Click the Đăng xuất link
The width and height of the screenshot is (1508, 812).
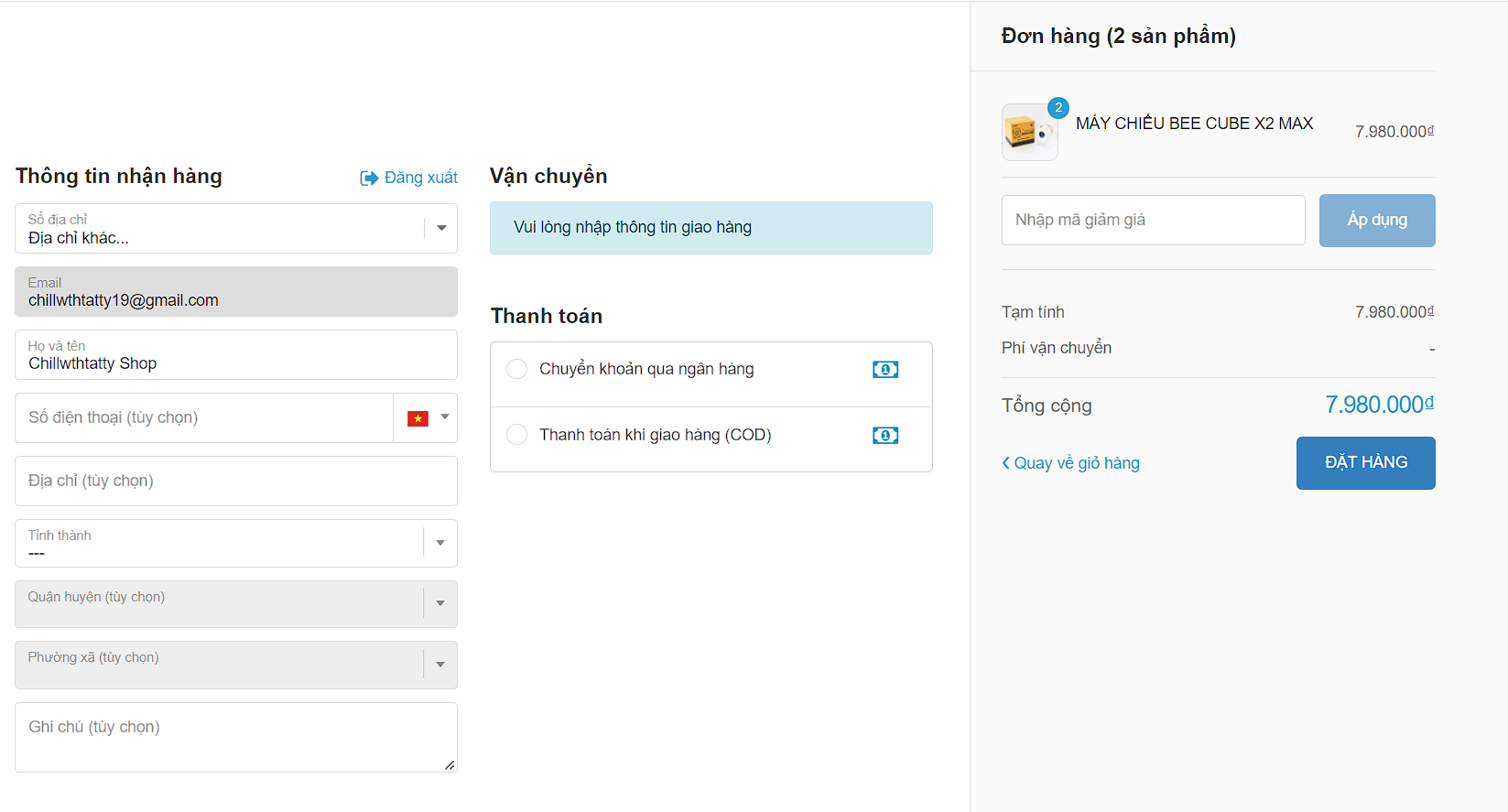pos(420,178)
